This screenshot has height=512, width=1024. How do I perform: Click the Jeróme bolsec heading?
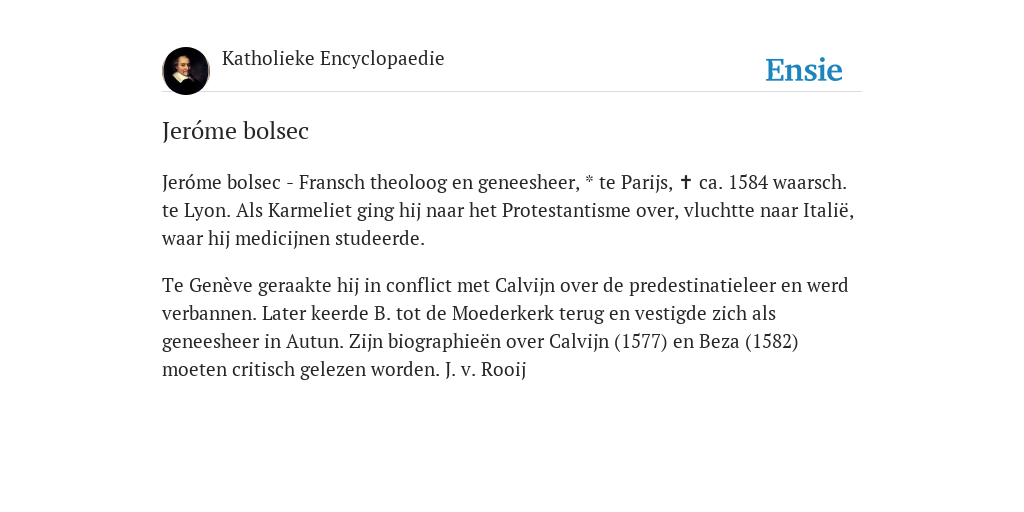coord(235,131)
